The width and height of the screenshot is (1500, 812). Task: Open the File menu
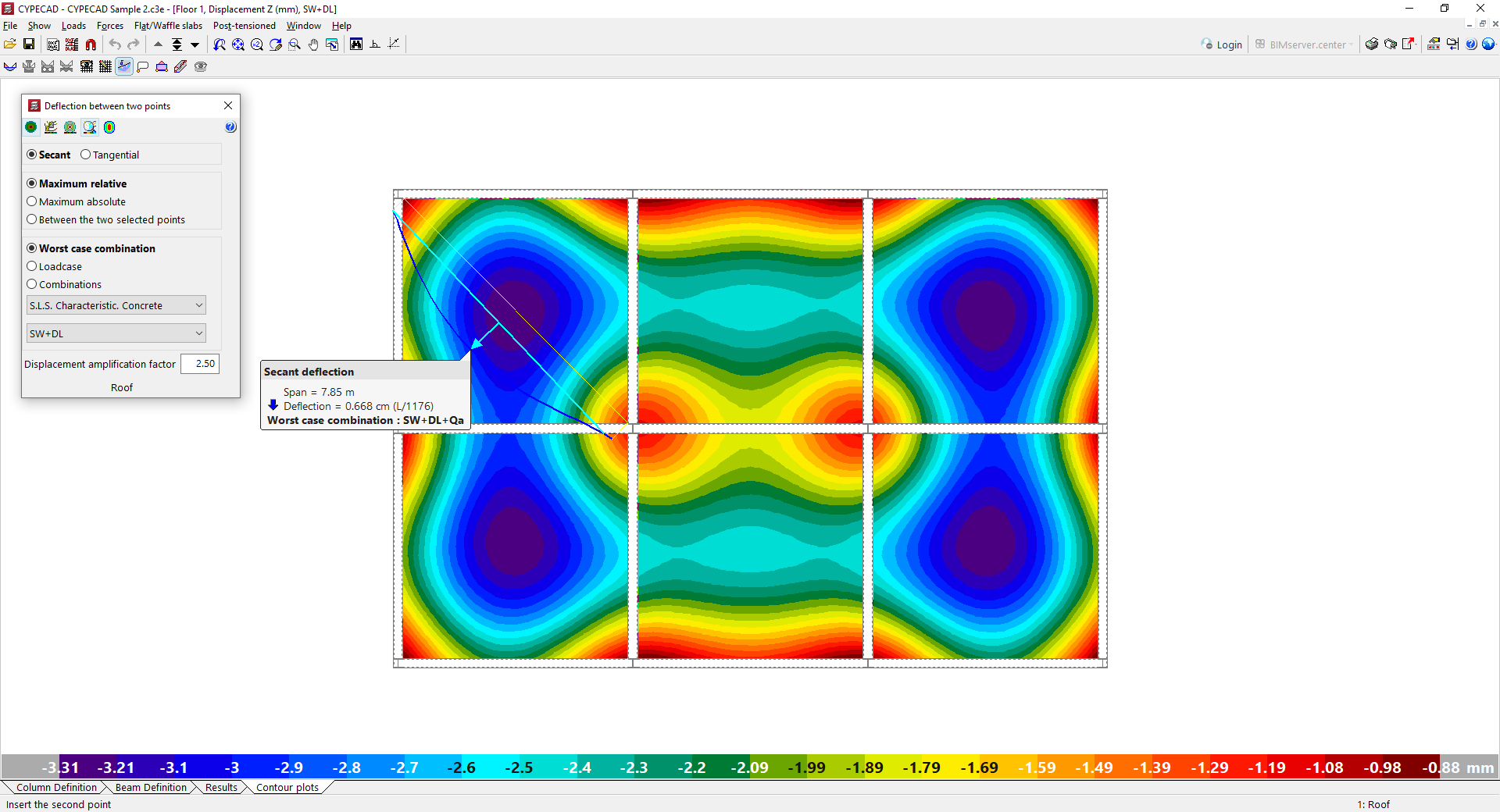tap(10, 26)
